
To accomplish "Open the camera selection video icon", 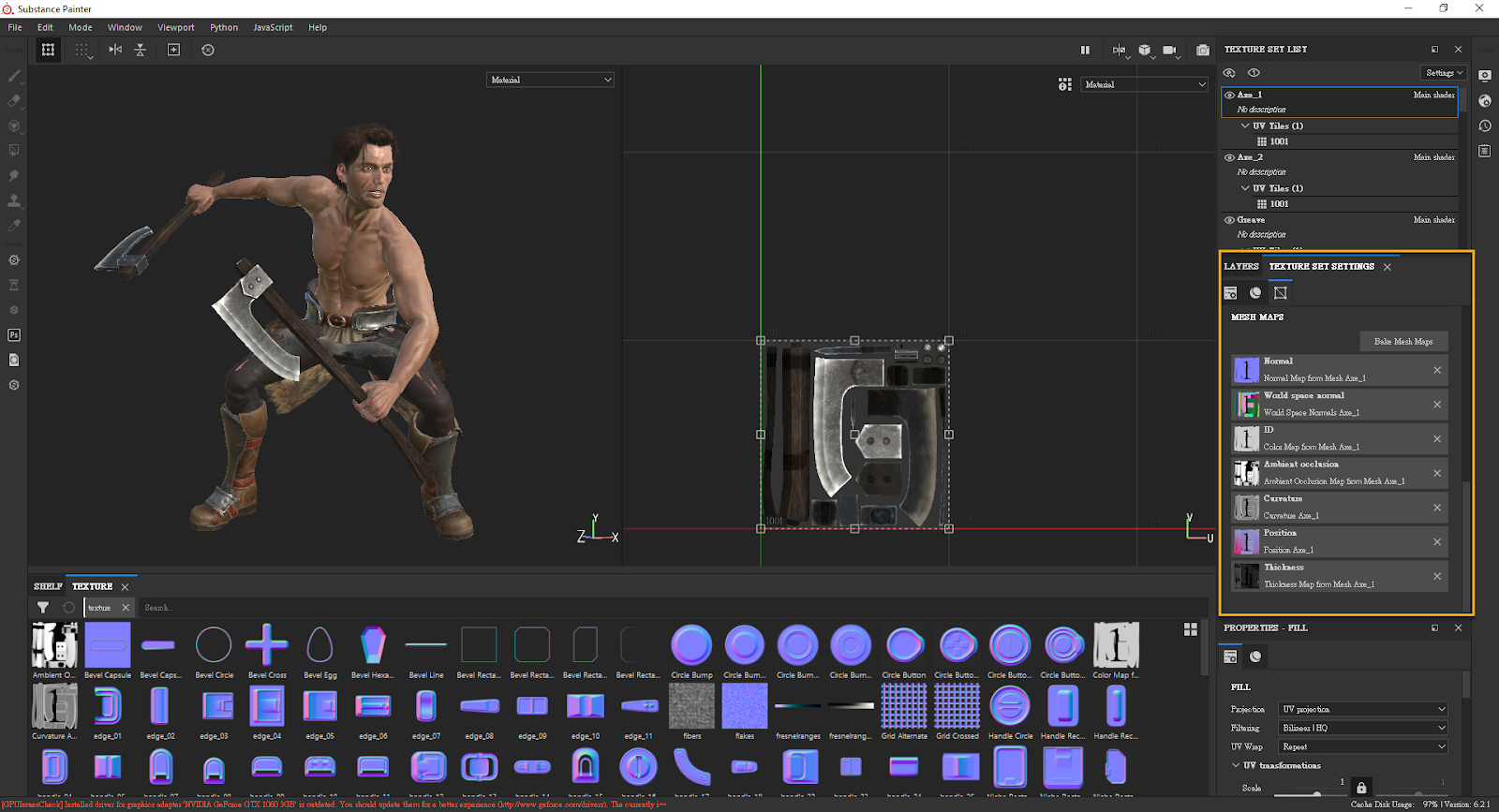I will pos(1170,50).
